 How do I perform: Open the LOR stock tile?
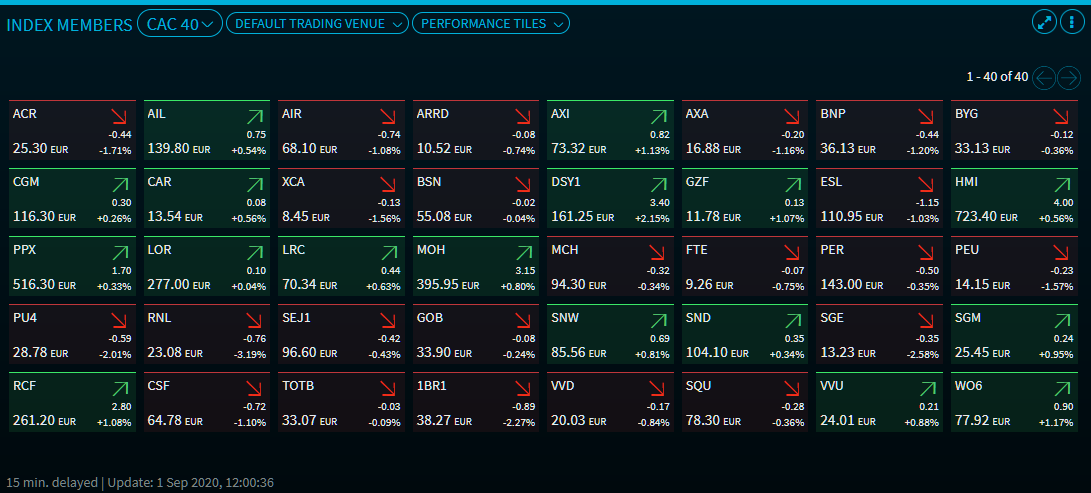[207, 266]
